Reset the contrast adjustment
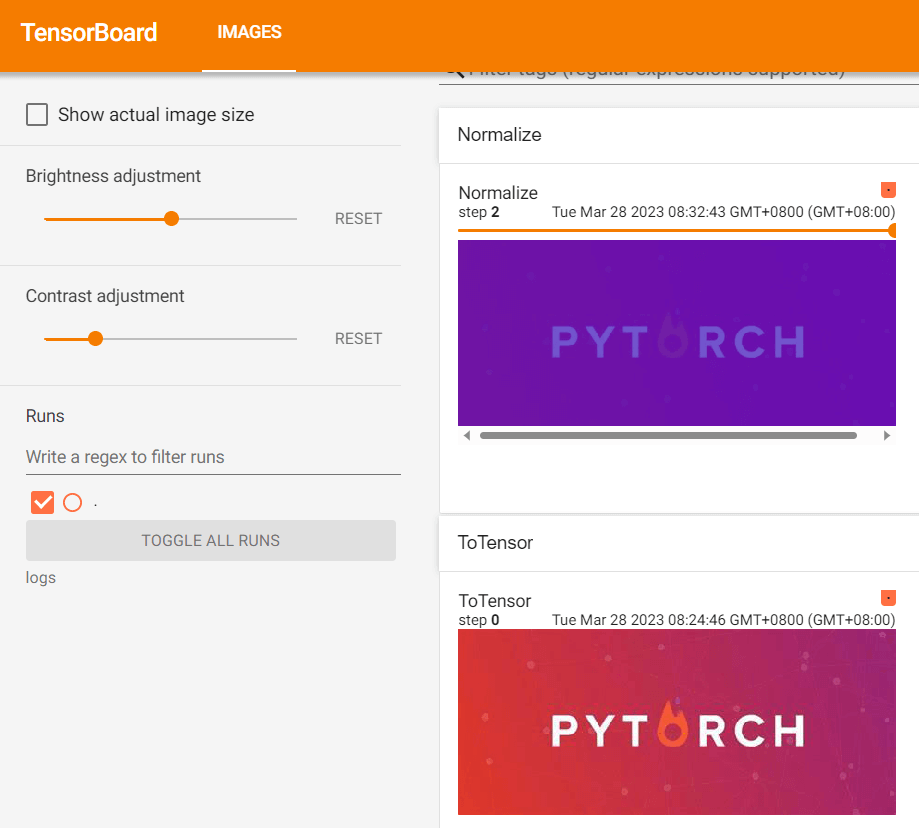The height and width of the screenshot is (828, 919). (x=358, y=339)
